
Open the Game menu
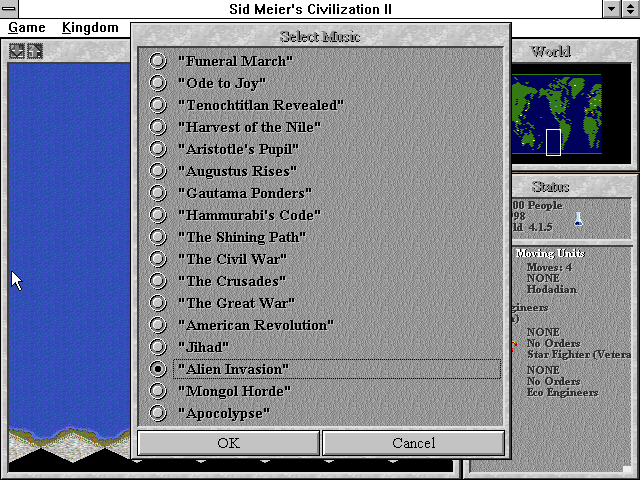pyautogui.click(x=27, y=28)
